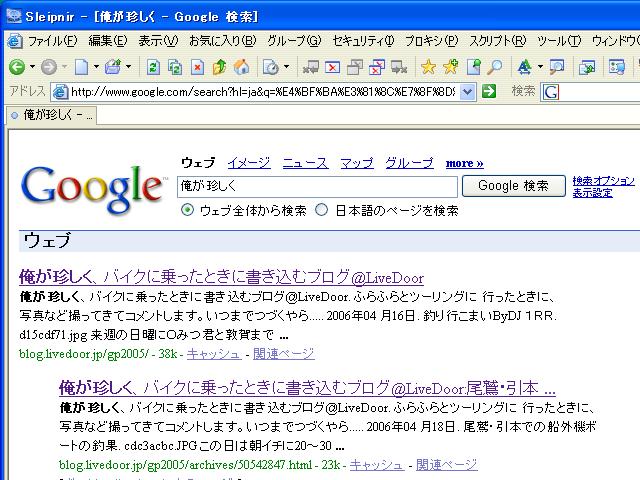Click the Stop loading red X icon

click(x=197, y=67)
